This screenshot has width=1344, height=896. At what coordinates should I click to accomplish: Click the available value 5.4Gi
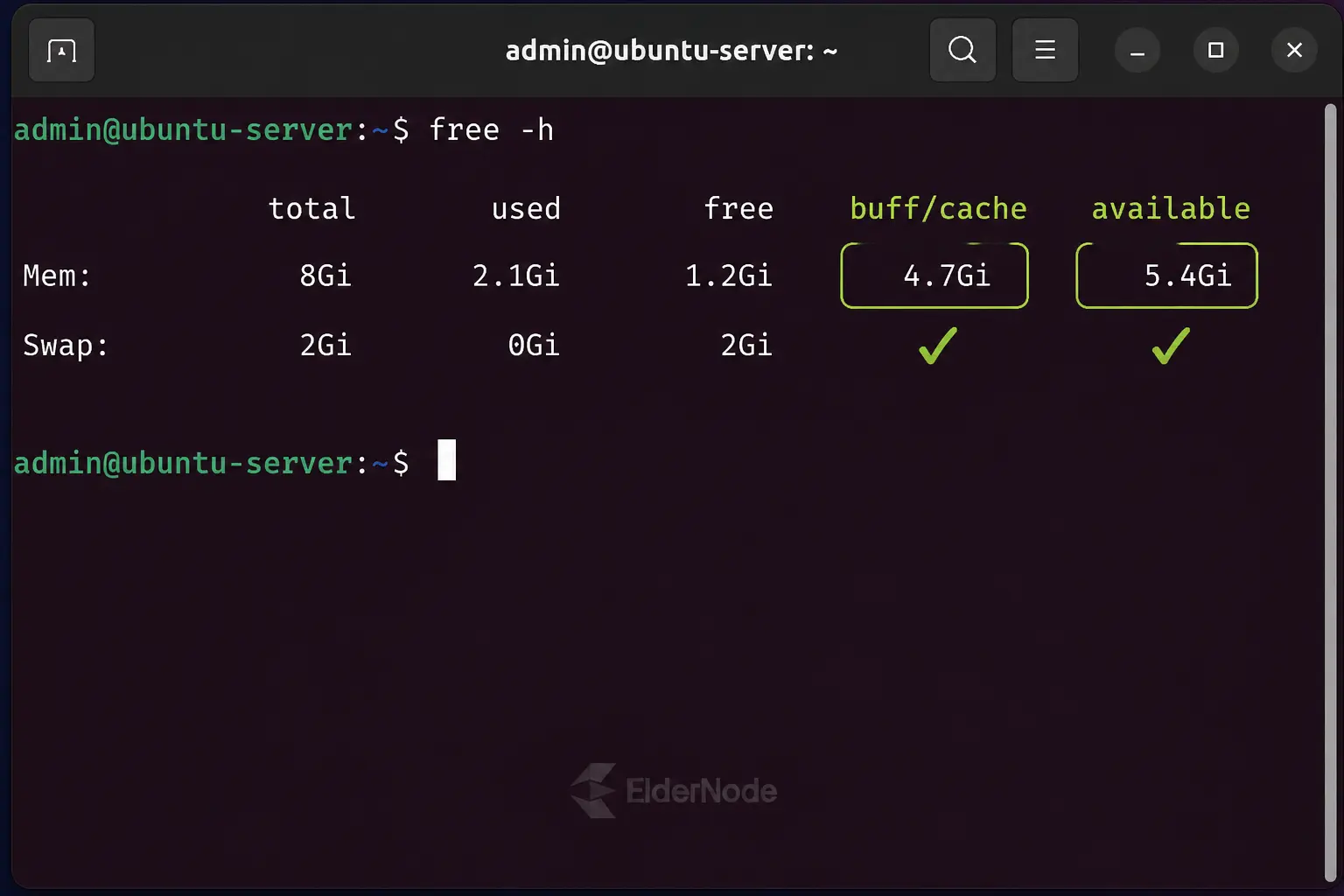click(x=1187, y=276)
